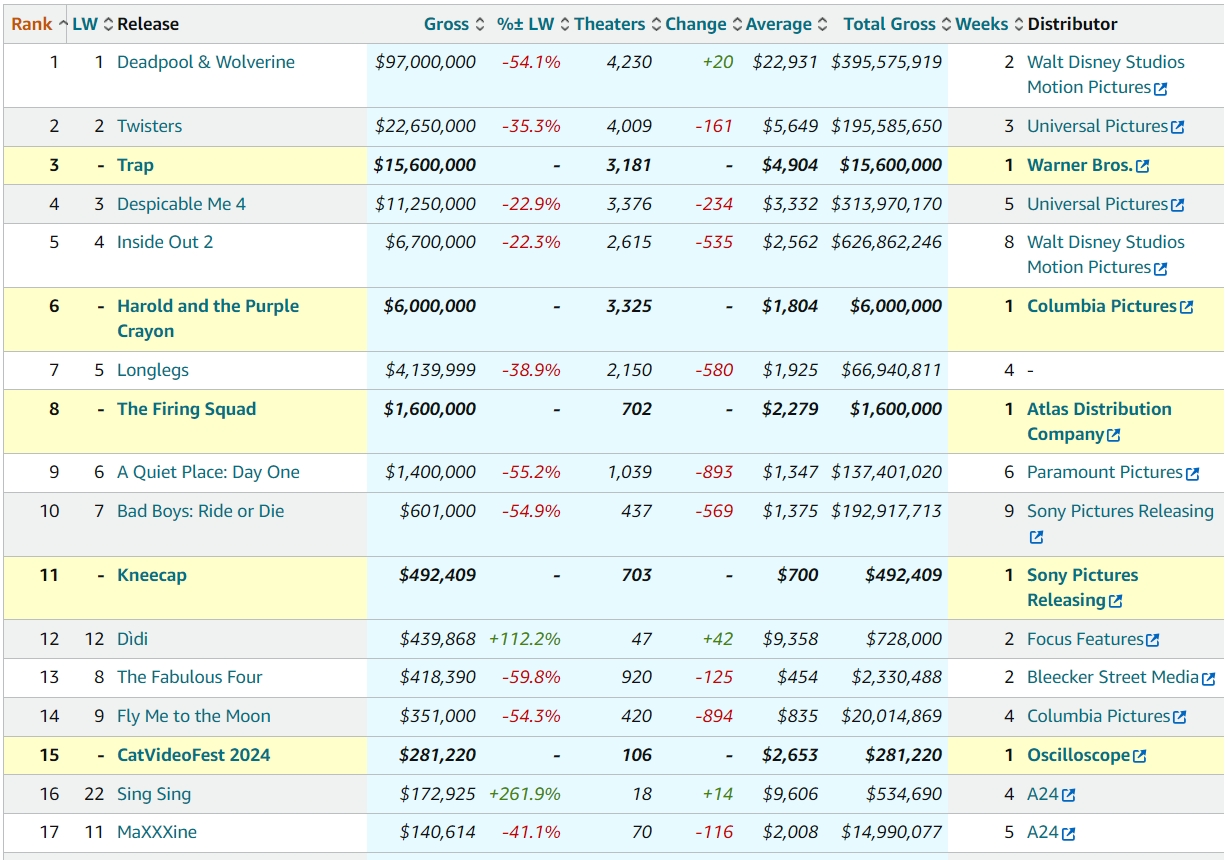Click the $195,585,650 total gross for Twisters
The image size is (1228, 860).
click(886, 126)
